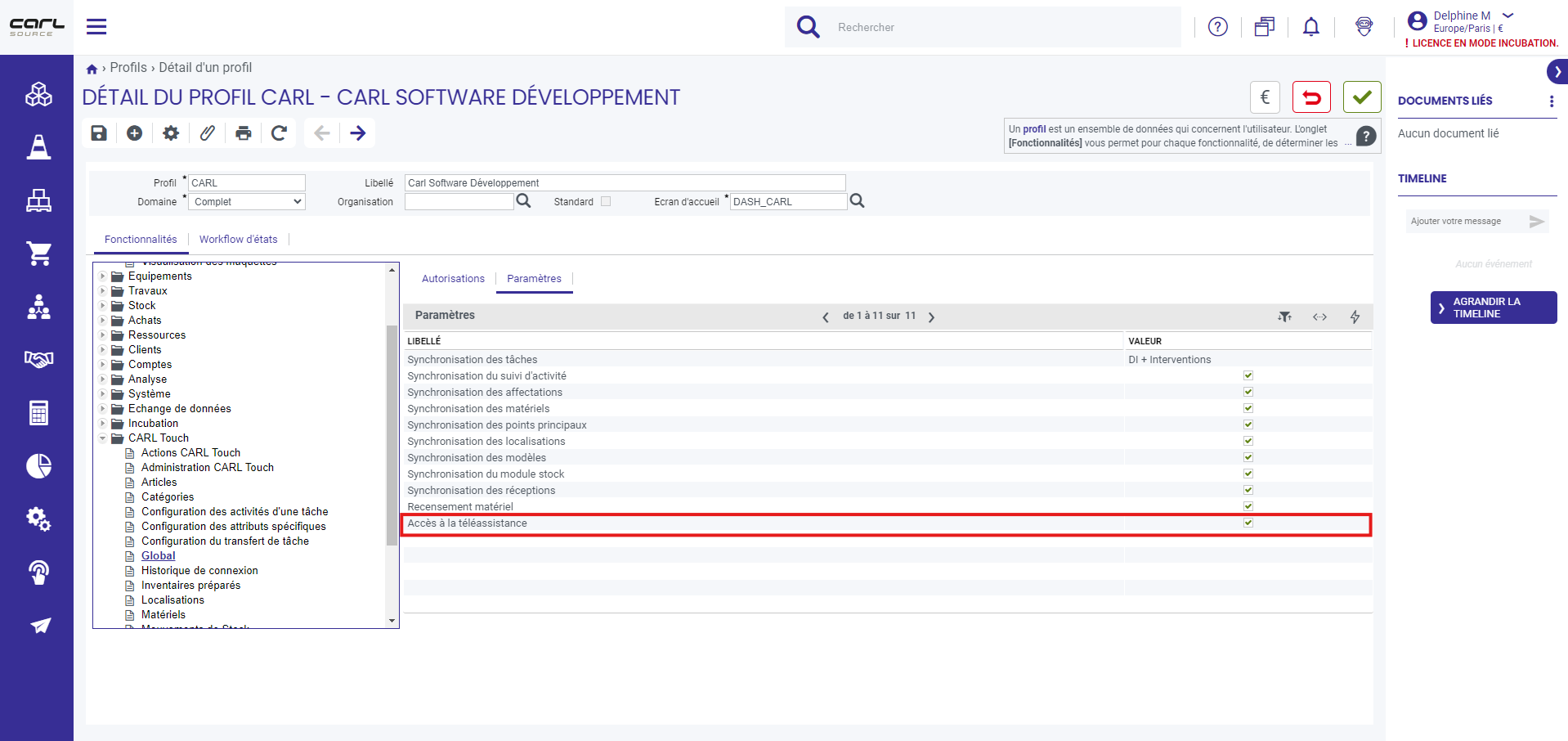Click the green checkmark validate button
This screenshot has width=1568, height=741.
click(1362, 97)
